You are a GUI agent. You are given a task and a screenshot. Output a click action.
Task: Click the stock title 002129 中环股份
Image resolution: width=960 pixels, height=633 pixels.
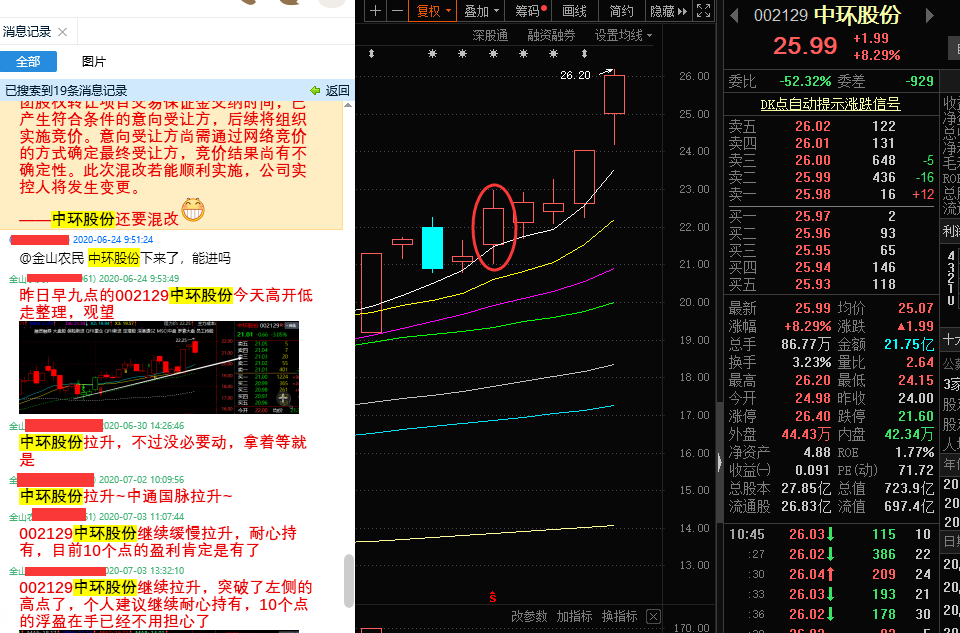pyautogui.click(x=827, y=15)
